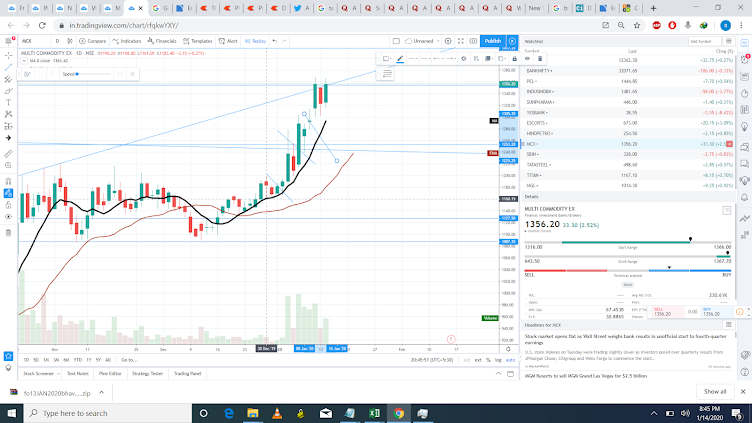752x423 pixels.
Task: Toggle lock all drawing tools
Action: pos(8,205)
